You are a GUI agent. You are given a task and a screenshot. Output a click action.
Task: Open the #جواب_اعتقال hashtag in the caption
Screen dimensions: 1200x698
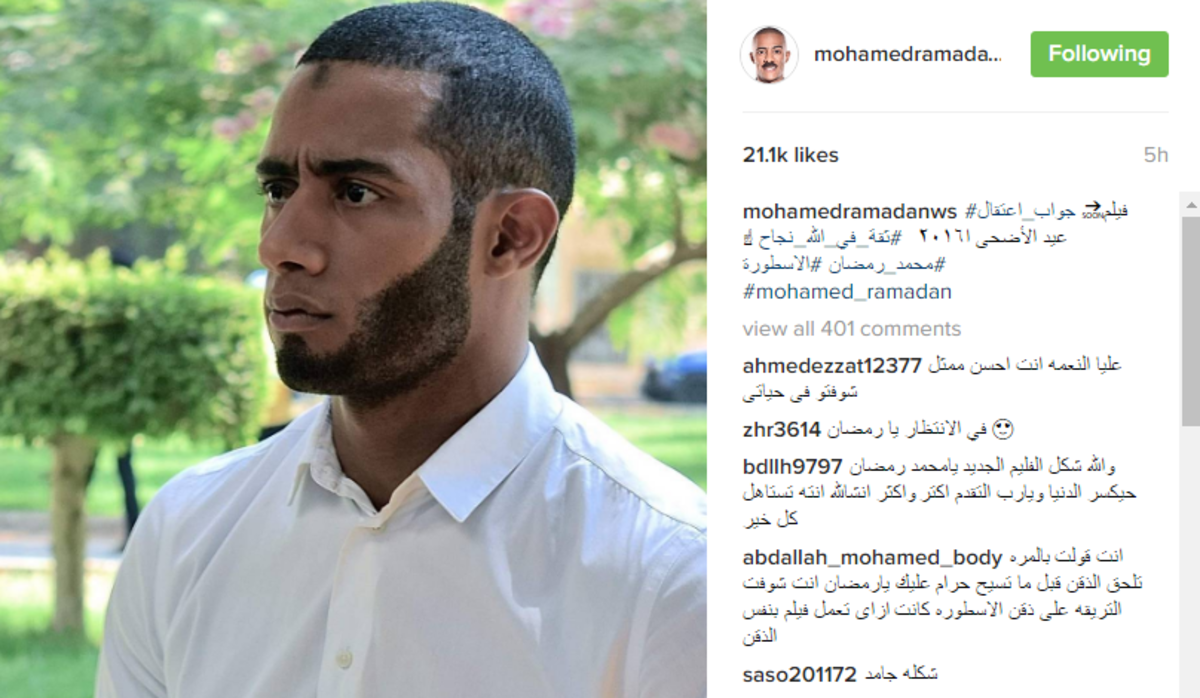click(x=1020, y=212)
